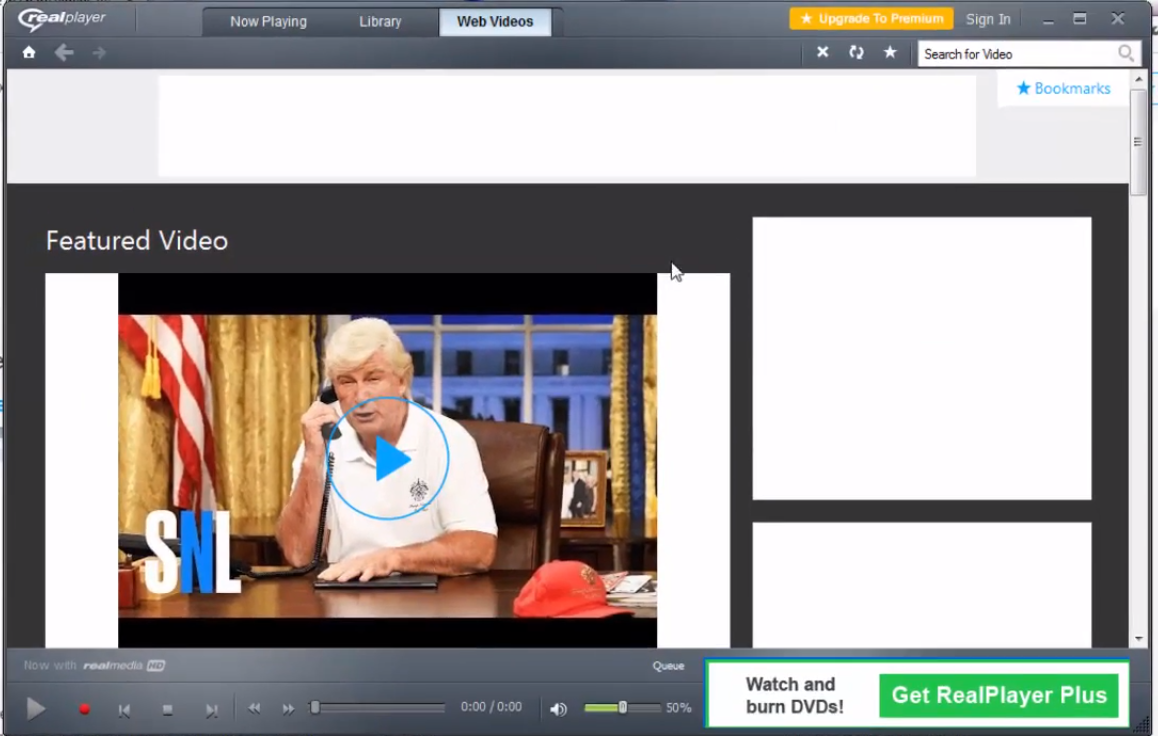Screen dimensions: 1158x736
Task: Click the 0:00 / 0:00 time display
Action: (x=491, y=707)
